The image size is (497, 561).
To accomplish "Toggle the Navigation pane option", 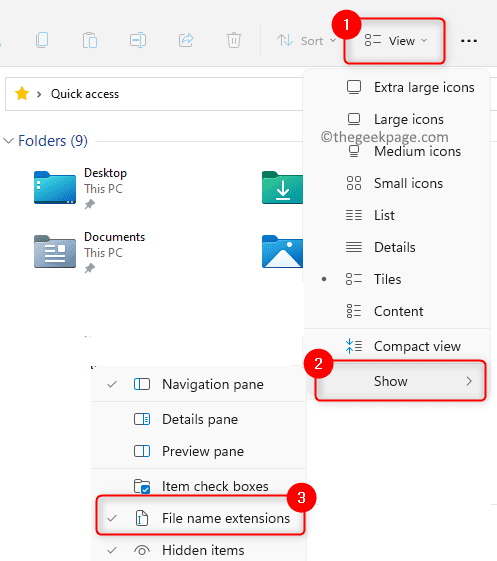I will point(200,384).
